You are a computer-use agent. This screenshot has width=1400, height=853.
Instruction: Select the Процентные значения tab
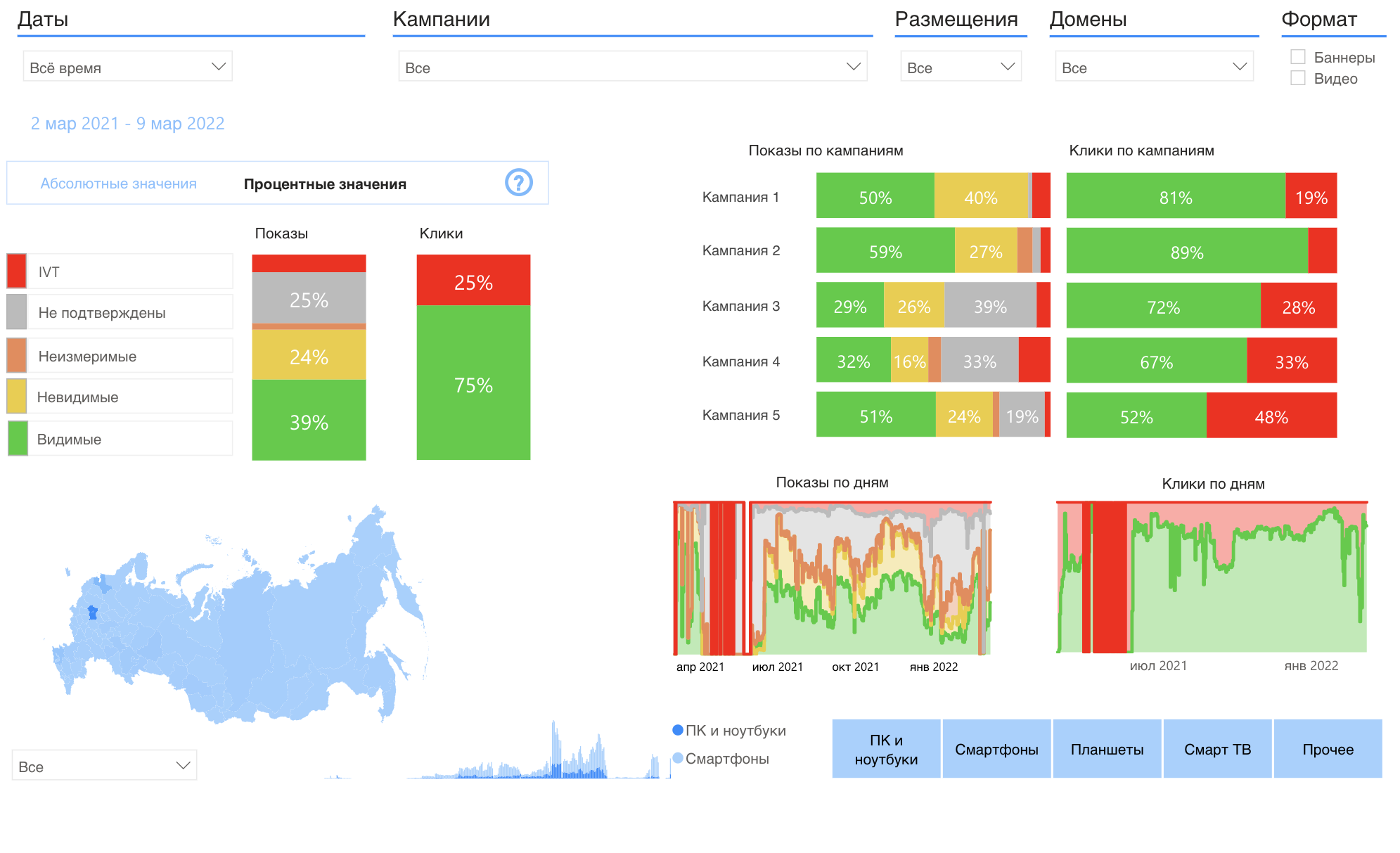(325, 184)
